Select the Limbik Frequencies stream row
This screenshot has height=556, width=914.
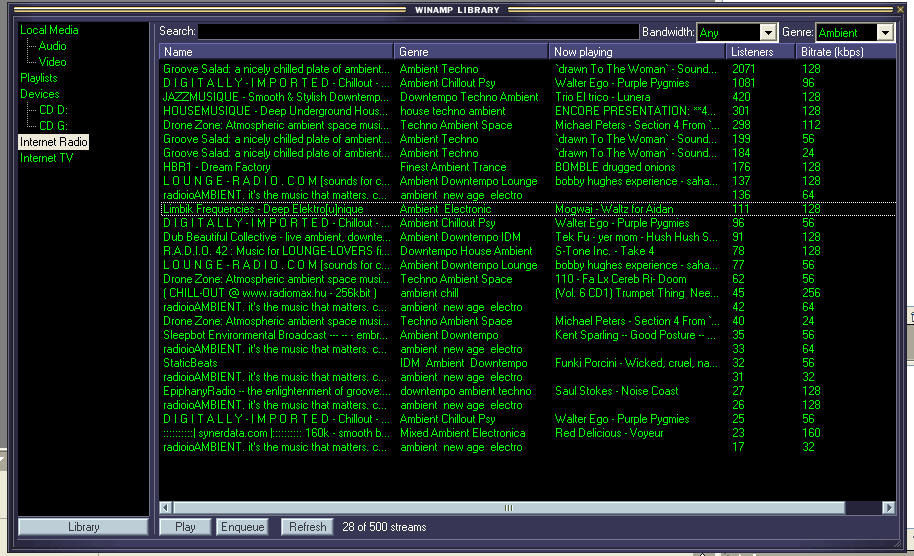(528, 209)
